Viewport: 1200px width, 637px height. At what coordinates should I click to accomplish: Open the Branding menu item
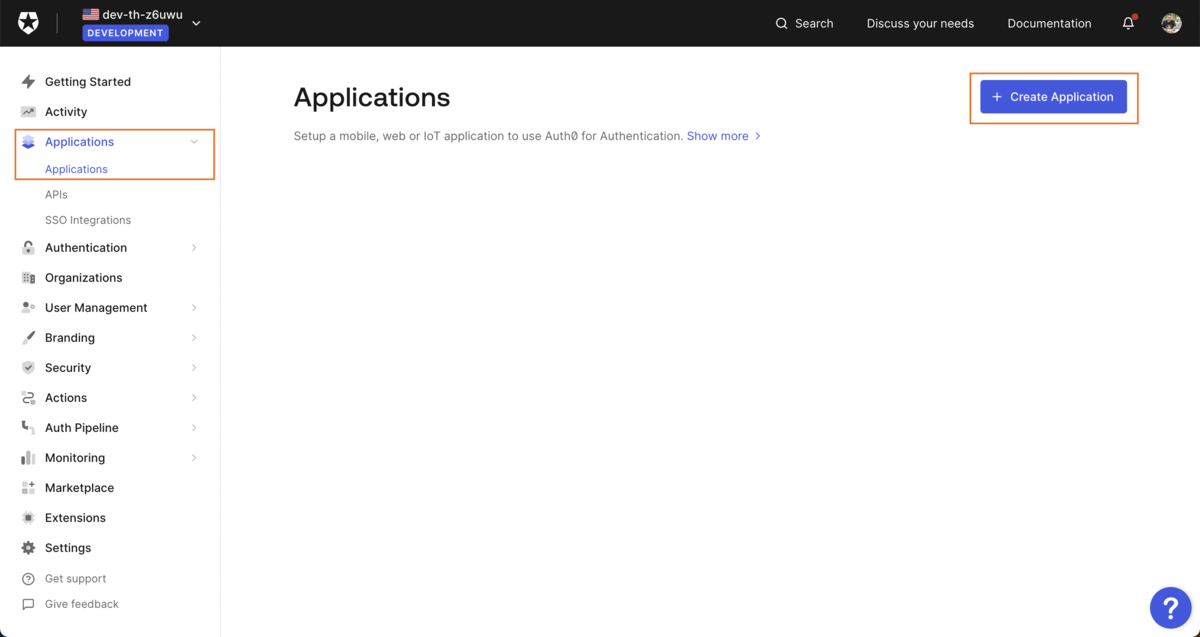click(x=70, y=338)
